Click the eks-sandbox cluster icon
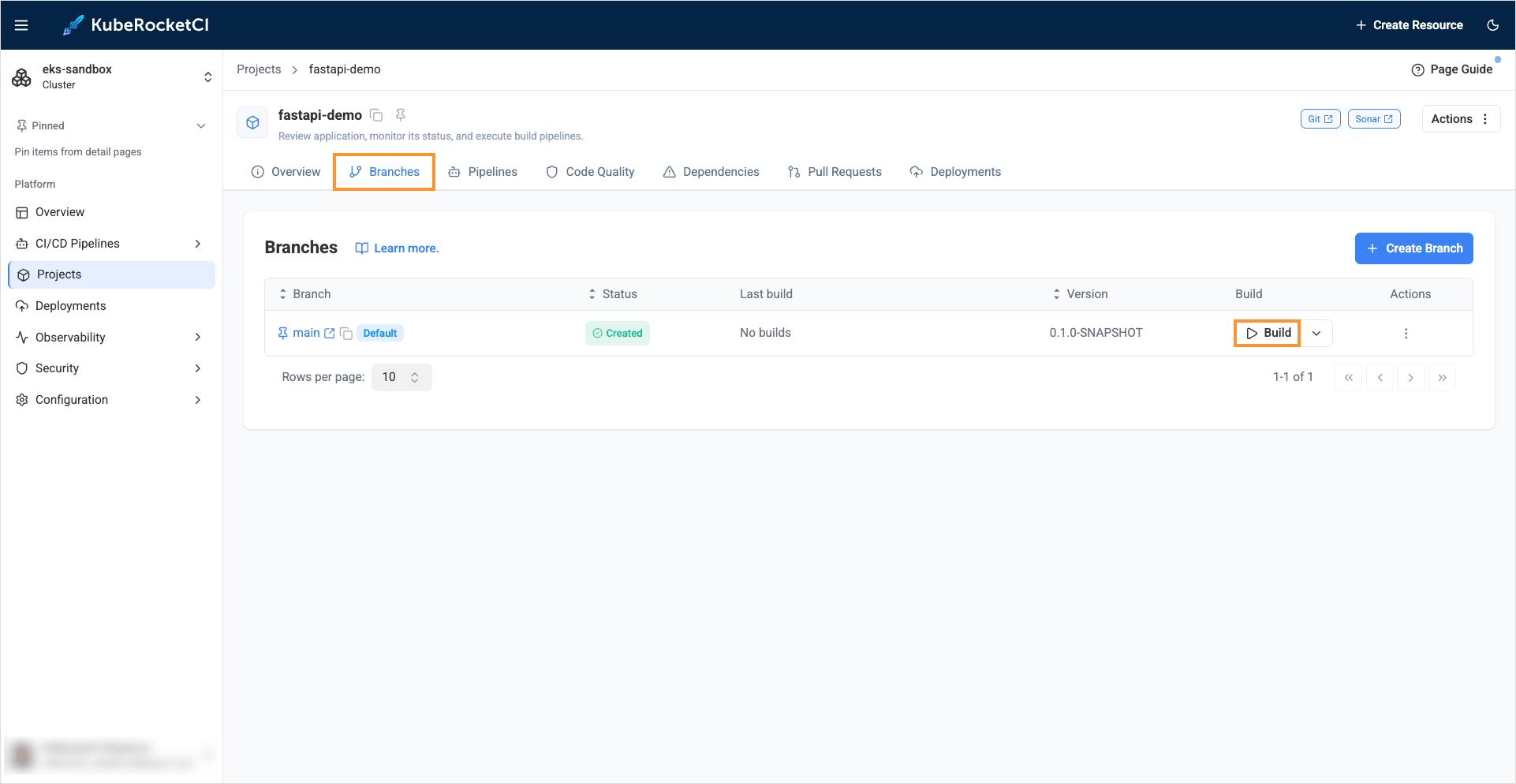 (21, 77)
